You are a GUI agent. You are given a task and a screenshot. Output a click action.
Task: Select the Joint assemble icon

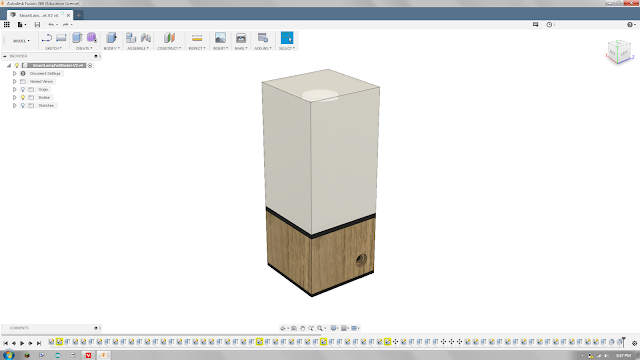tap(146, 38)
